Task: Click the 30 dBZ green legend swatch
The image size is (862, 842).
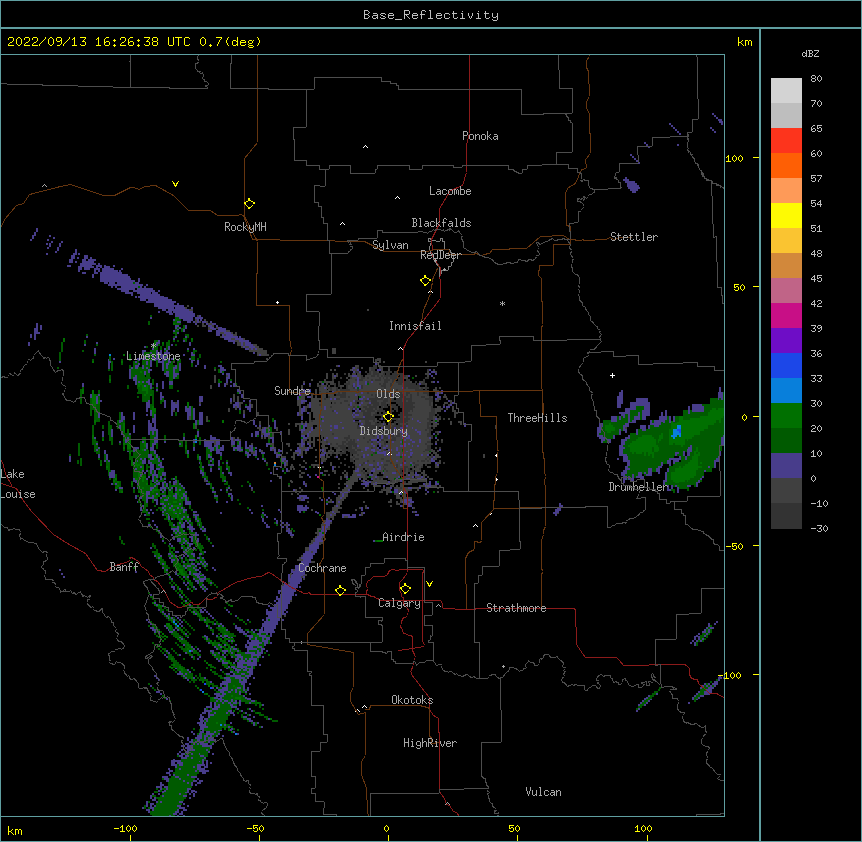Action: [786, 416]
